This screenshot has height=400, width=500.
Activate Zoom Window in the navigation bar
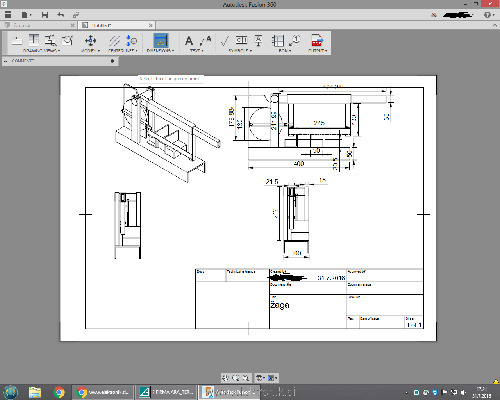[236, 378]
